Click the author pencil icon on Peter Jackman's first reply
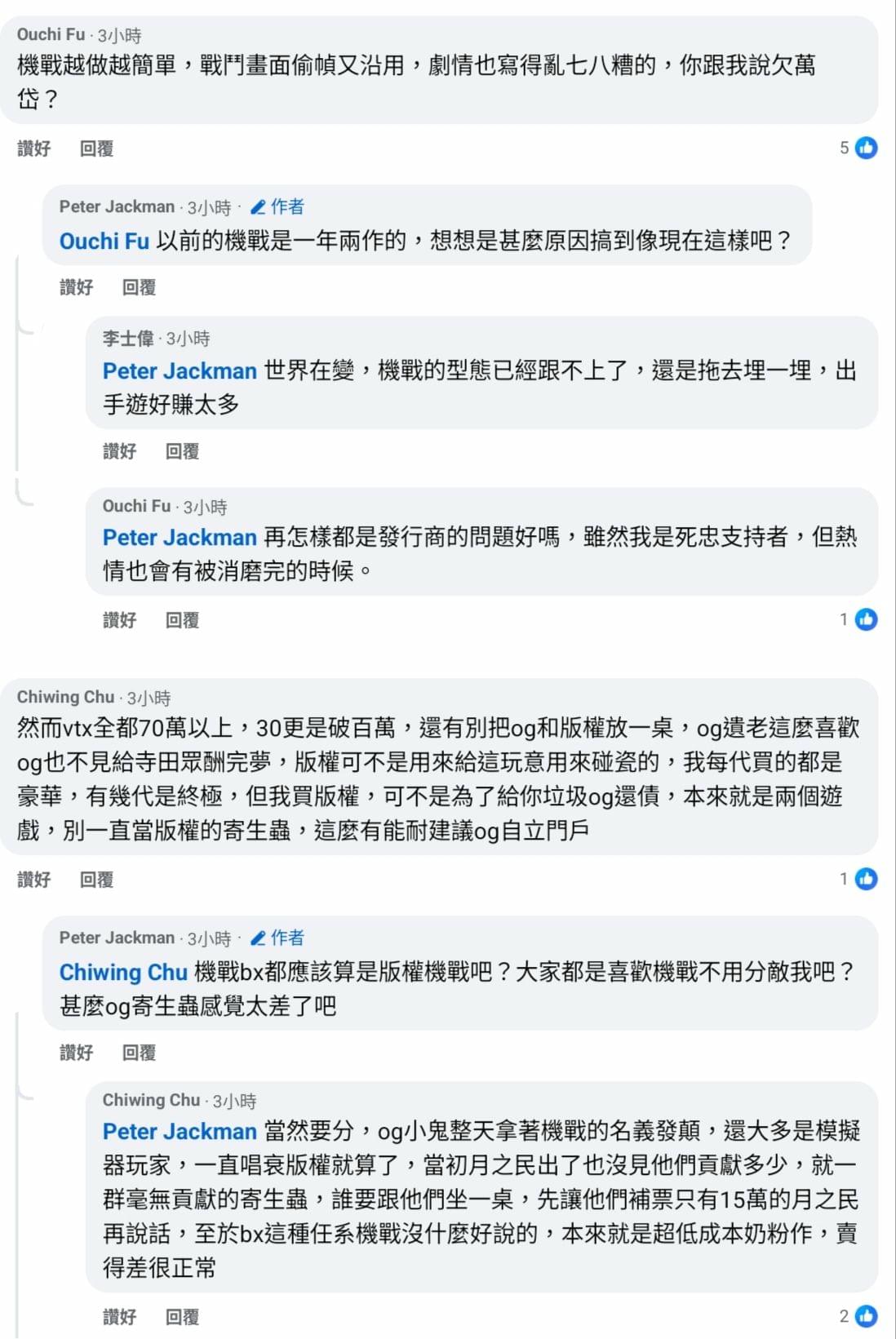Screen dimensions: 896x1339 click(x=258, y=207)
